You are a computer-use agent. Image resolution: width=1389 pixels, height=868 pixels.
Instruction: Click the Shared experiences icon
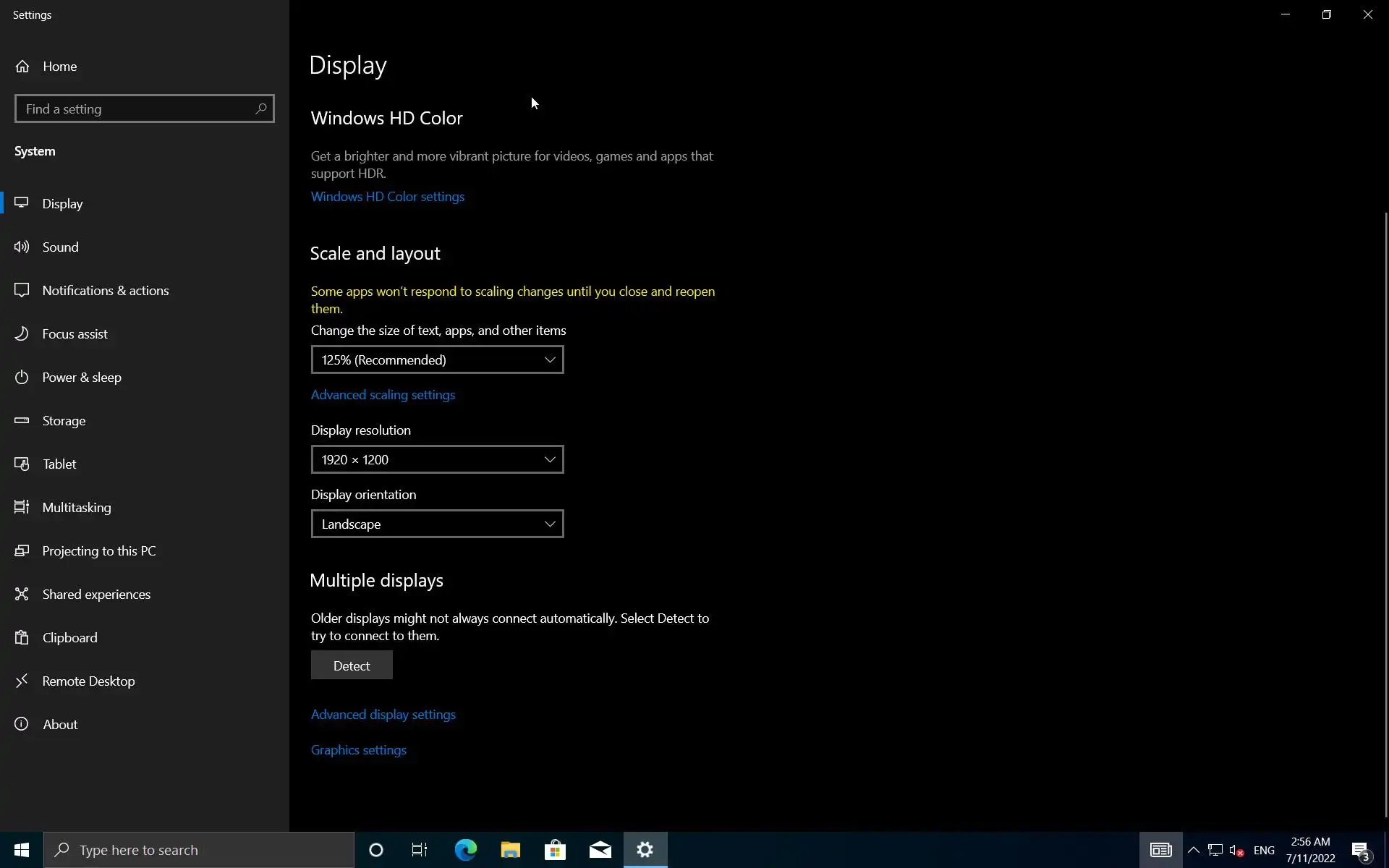[22, 595]
